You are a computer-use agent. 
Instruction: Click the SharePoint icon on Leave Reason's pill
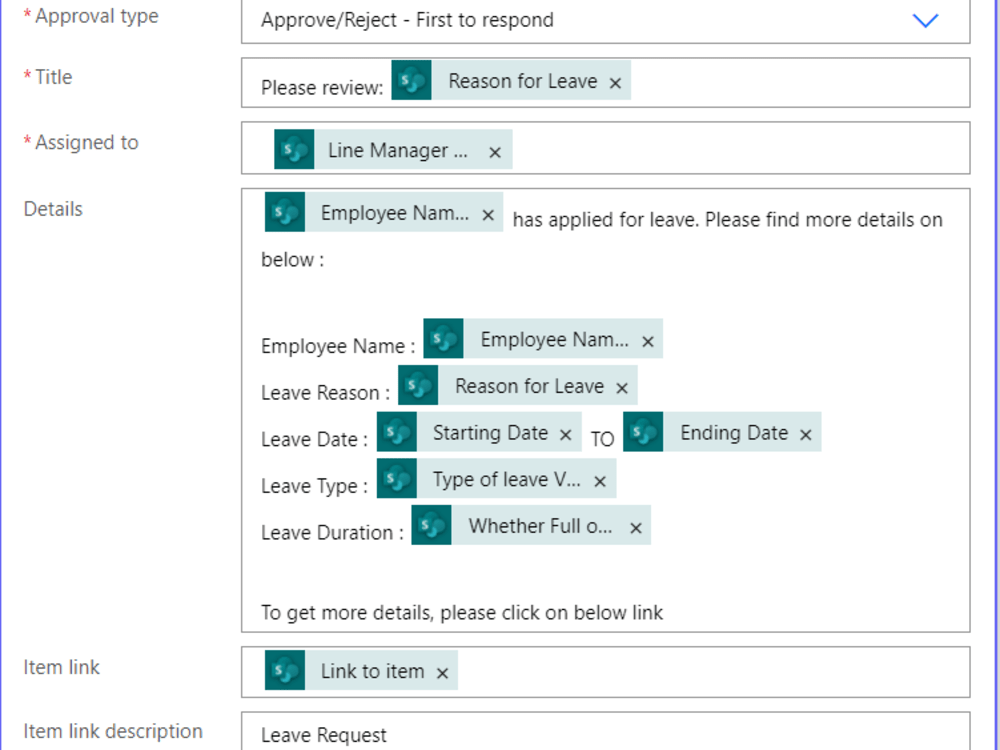418,385
